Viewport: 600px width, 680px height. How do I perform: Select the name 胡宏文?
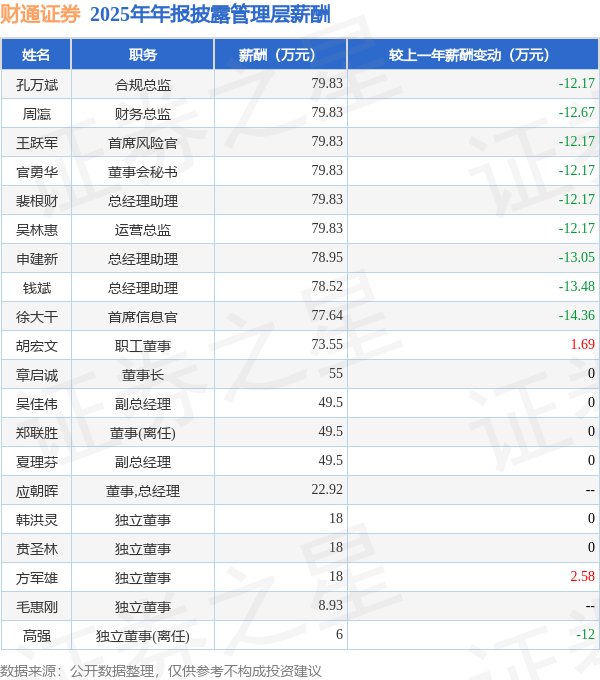[37, 346]
